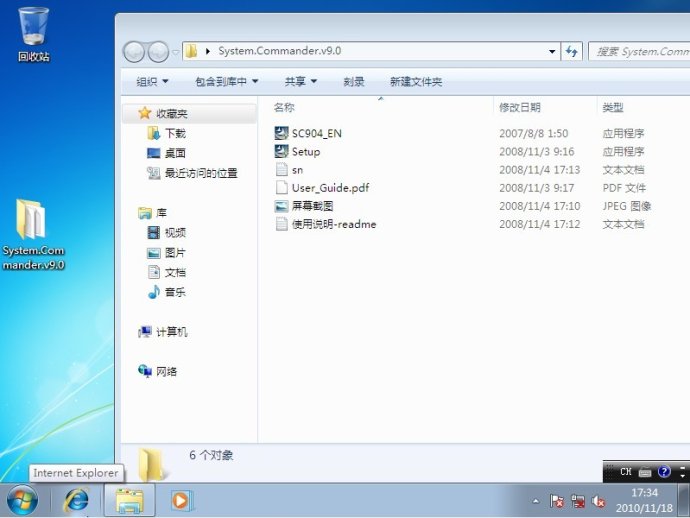
Task: Refresh the current folder view
Action: [x=572, y=51]
